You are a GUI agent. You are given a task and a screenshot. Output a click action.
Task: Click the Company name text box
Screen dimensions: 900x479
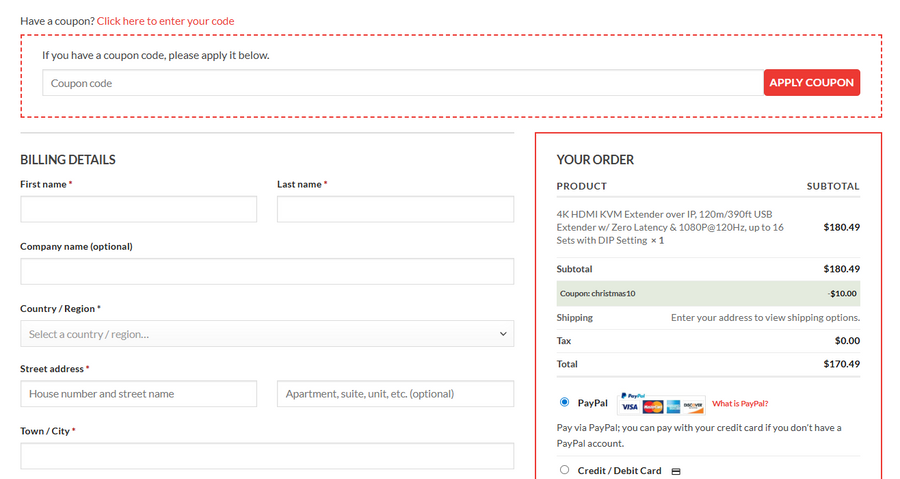point(266,271)
